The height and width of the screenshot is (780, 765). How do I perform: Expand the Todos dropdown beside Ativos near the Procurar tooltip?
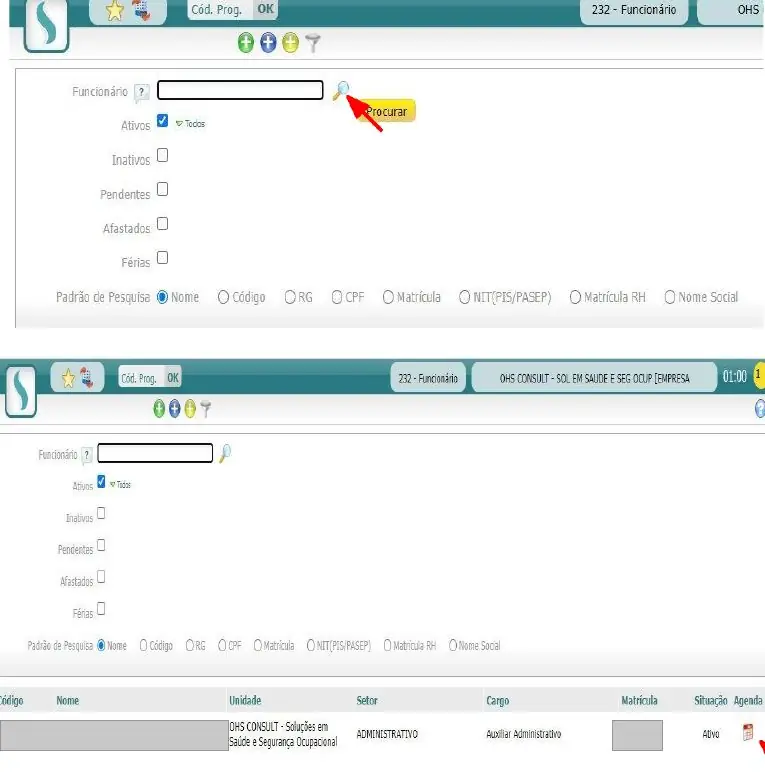point(190,123)
